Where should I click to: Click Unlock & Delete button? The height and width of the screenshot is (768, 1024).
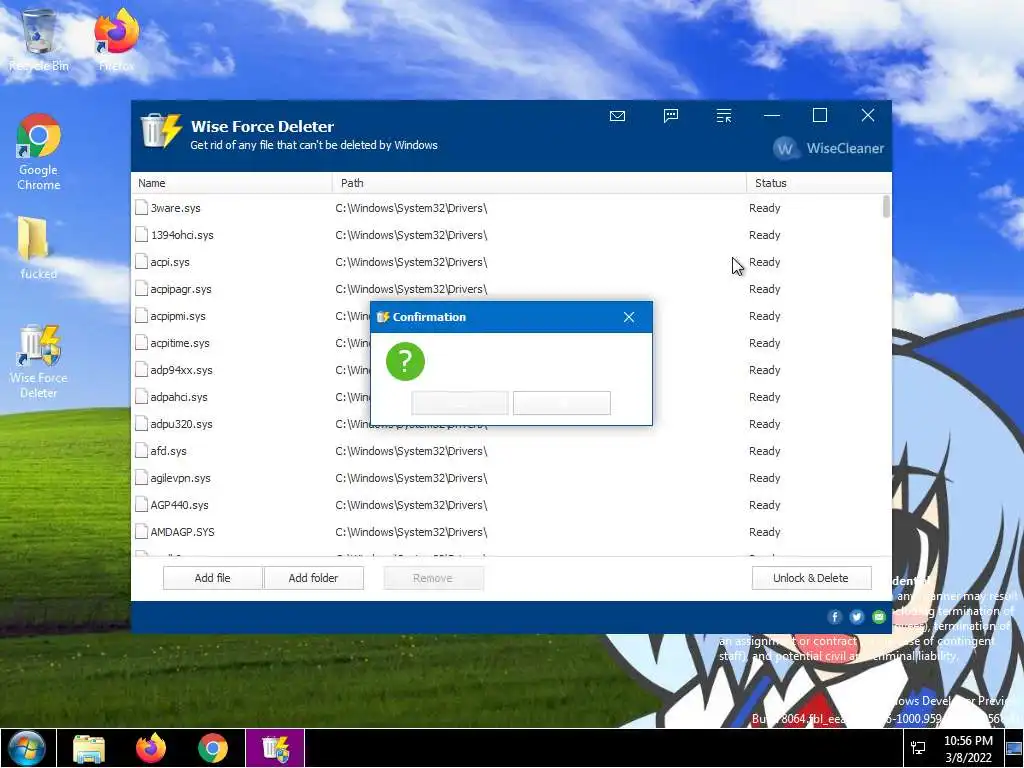[811, 578]
